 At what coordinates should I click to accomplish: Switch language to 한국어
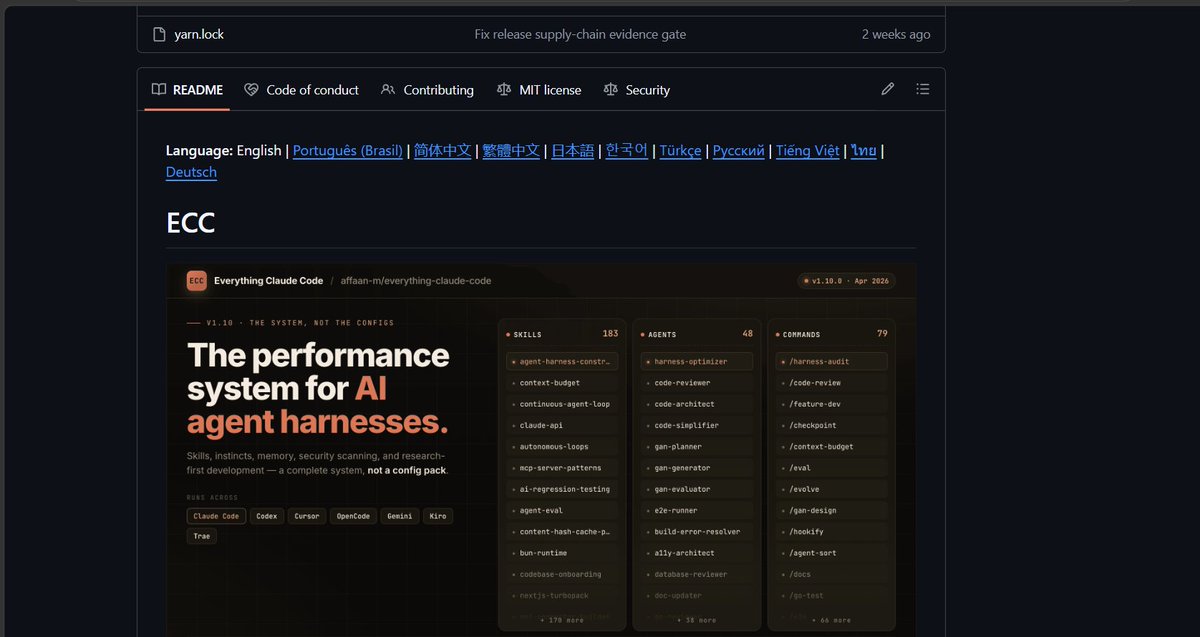627,151
